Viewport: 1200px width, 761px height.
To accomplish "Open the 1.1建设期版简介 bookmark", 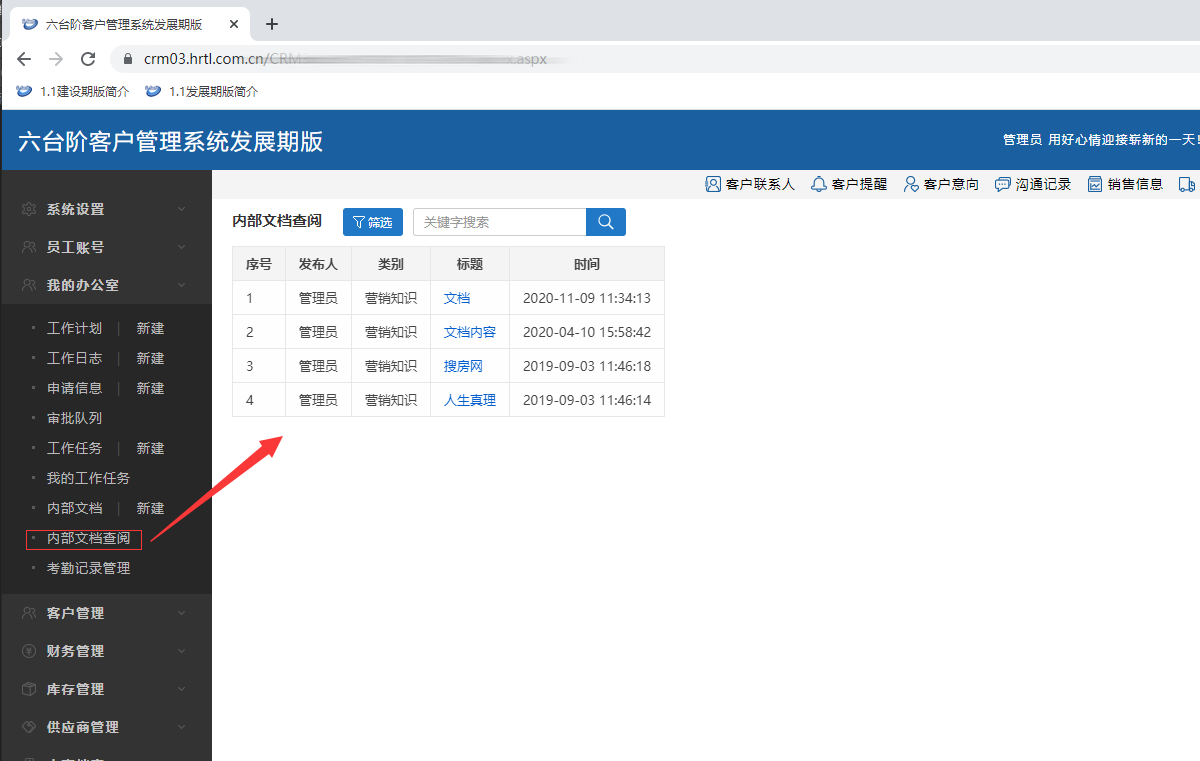I will point(73,91).
